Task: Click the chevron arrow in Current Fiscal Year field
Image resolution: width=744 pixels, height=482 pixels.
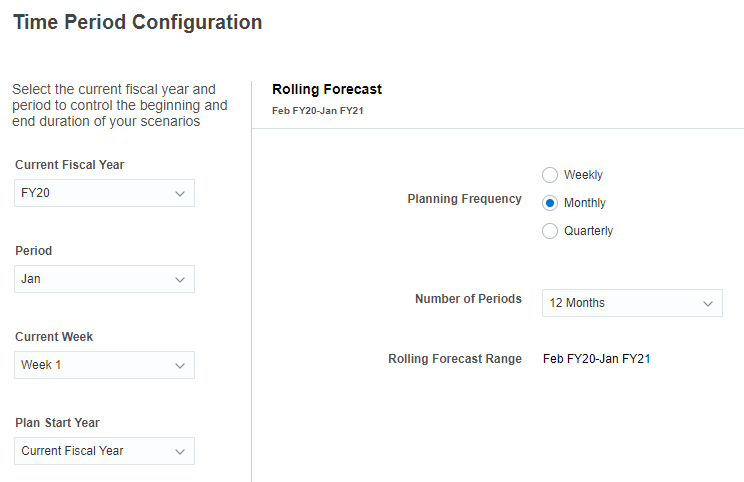Action: tap(180, 193)
